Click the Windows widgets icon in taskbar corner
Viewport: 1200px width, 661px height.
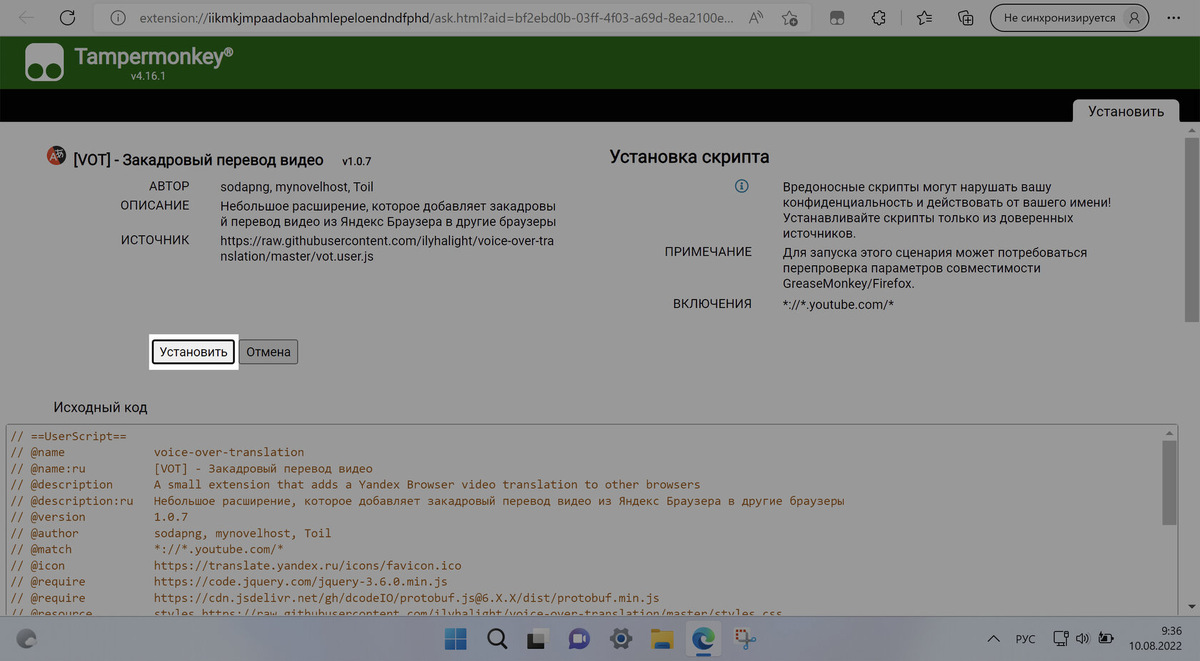coord(27,638)
